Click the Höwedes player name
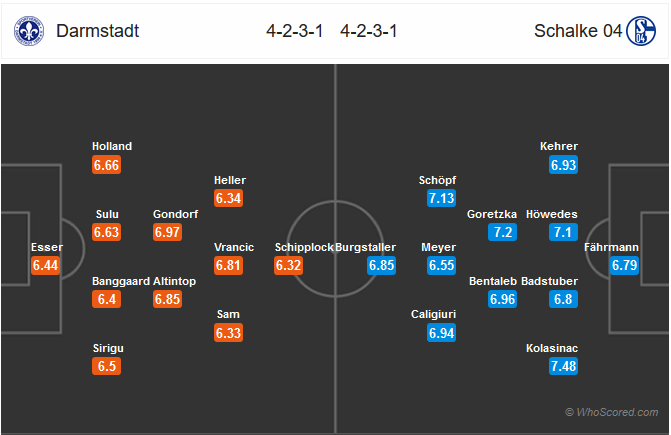The height and width of the screenshot is (435, 671). pos(552,214)
